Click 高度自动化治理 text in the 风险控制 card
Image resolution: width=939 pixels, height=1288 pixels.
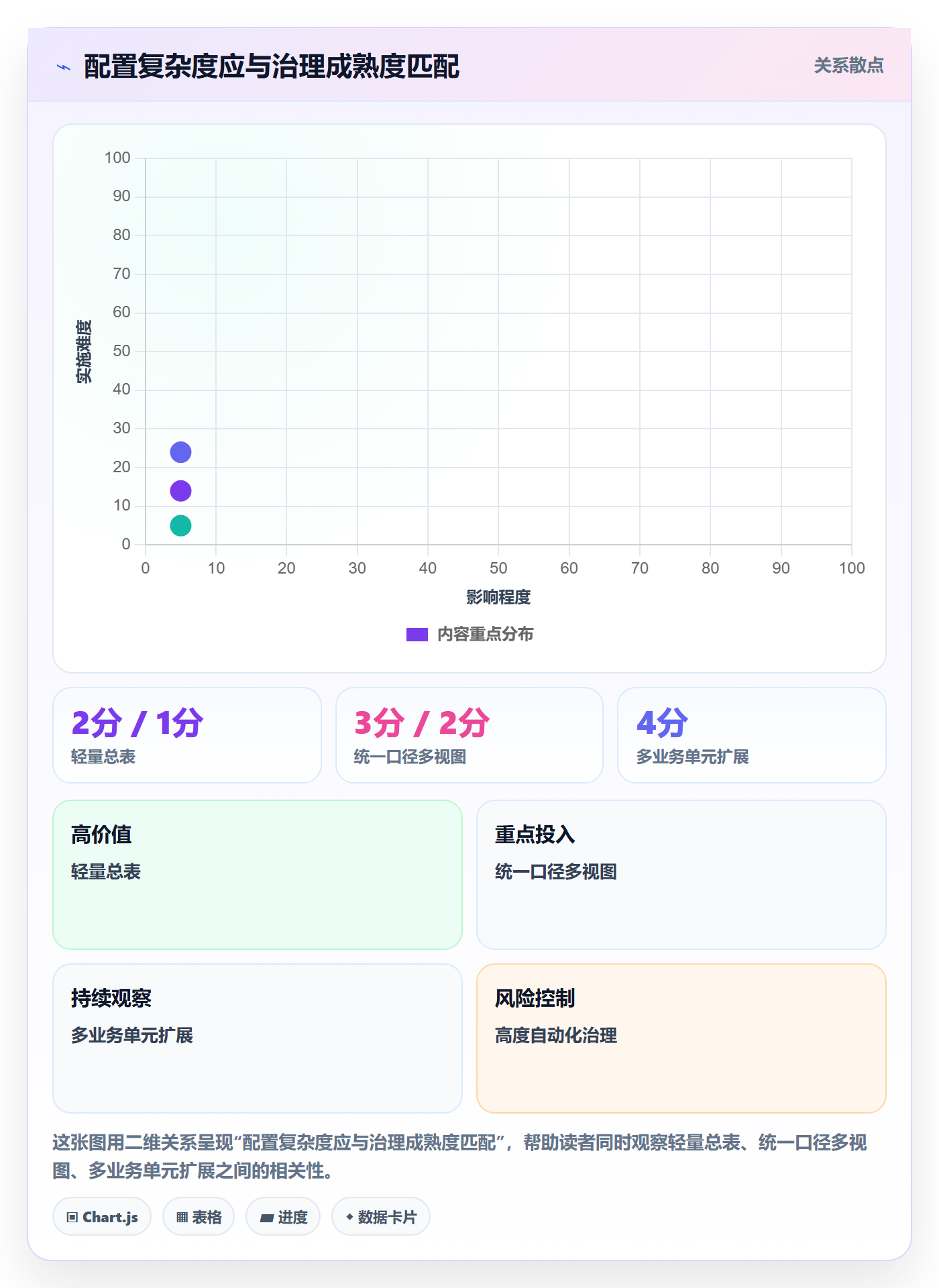556,1036
